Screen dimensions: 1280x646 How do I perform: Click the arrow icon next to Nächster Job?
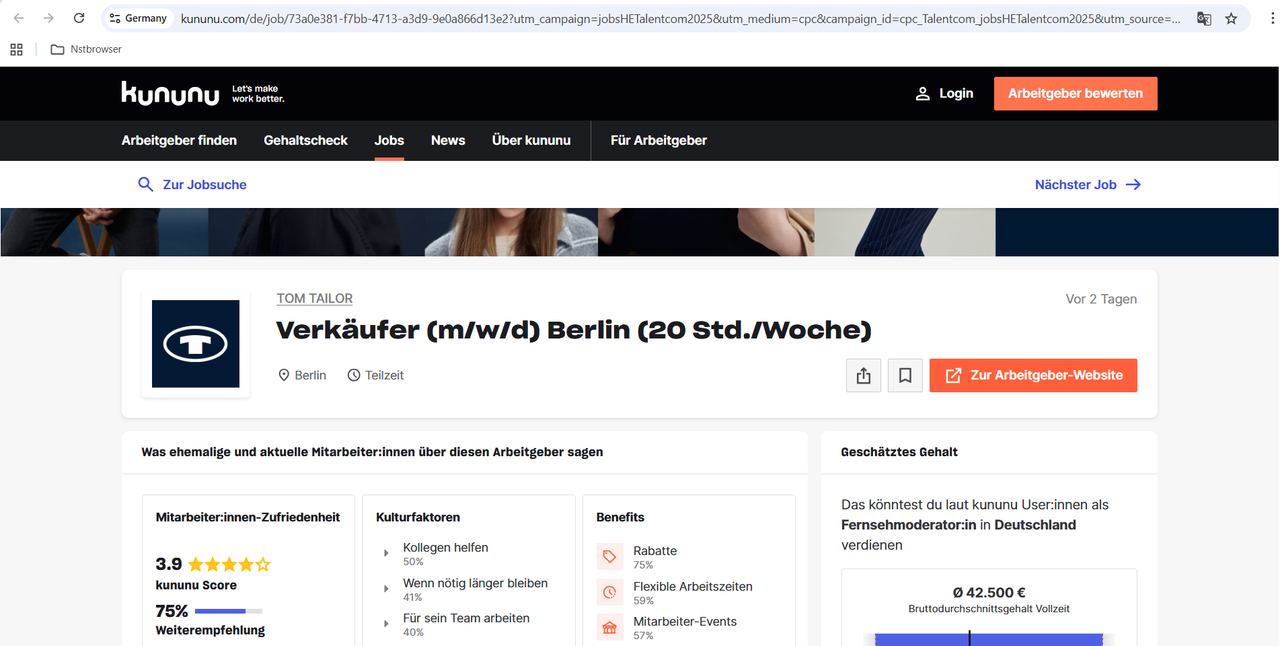(1133, 184)
